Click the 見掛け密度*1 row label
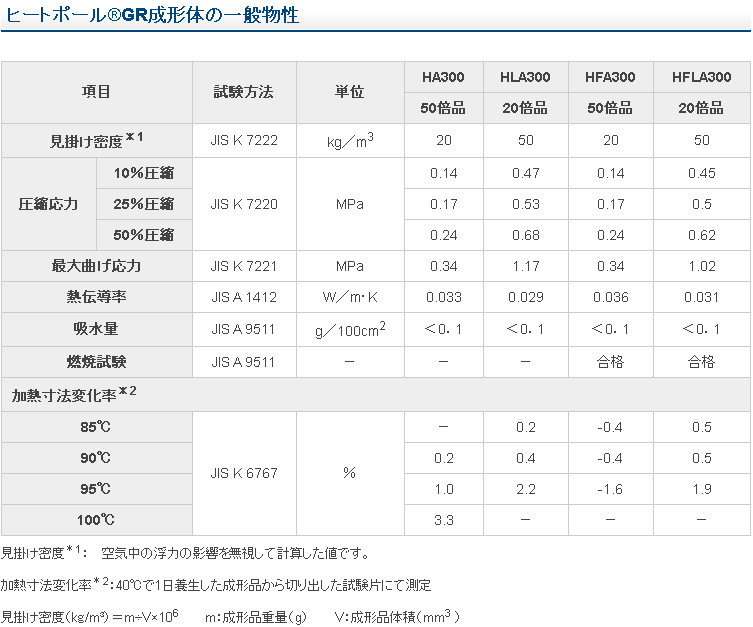 tap(97, 141)
